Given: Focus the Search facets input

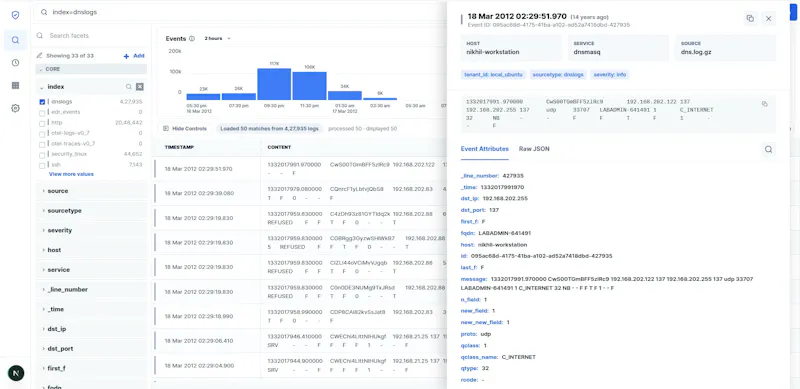Looking at the screenshot, I should (x=92, y=36).
